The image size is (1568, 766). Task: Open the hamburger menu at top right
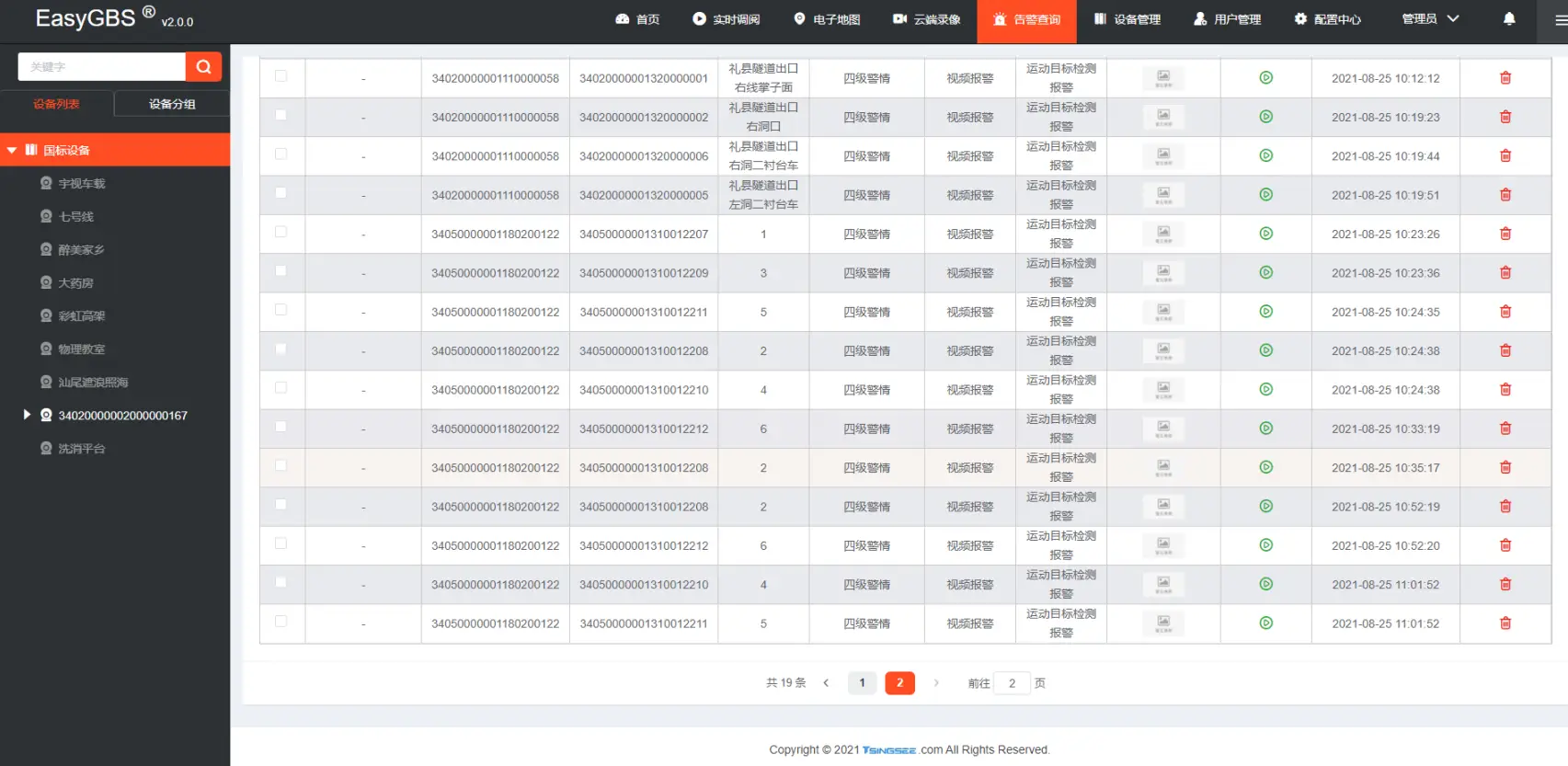(1560, 19)
